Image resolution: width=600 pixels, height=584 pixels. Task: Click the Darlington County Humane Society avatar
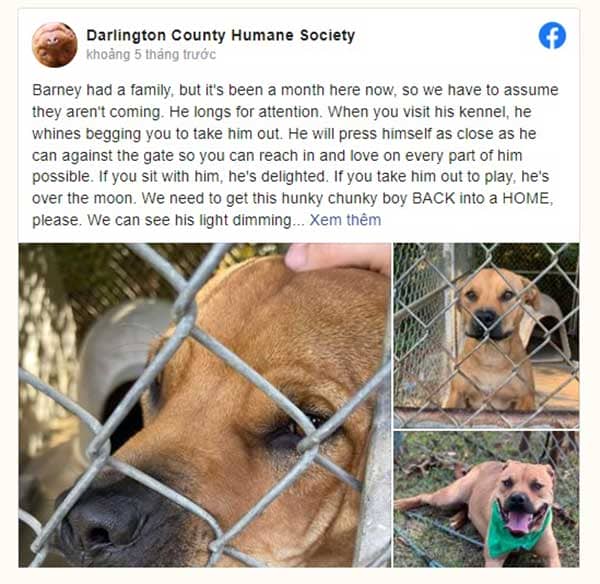click(55, 45)
